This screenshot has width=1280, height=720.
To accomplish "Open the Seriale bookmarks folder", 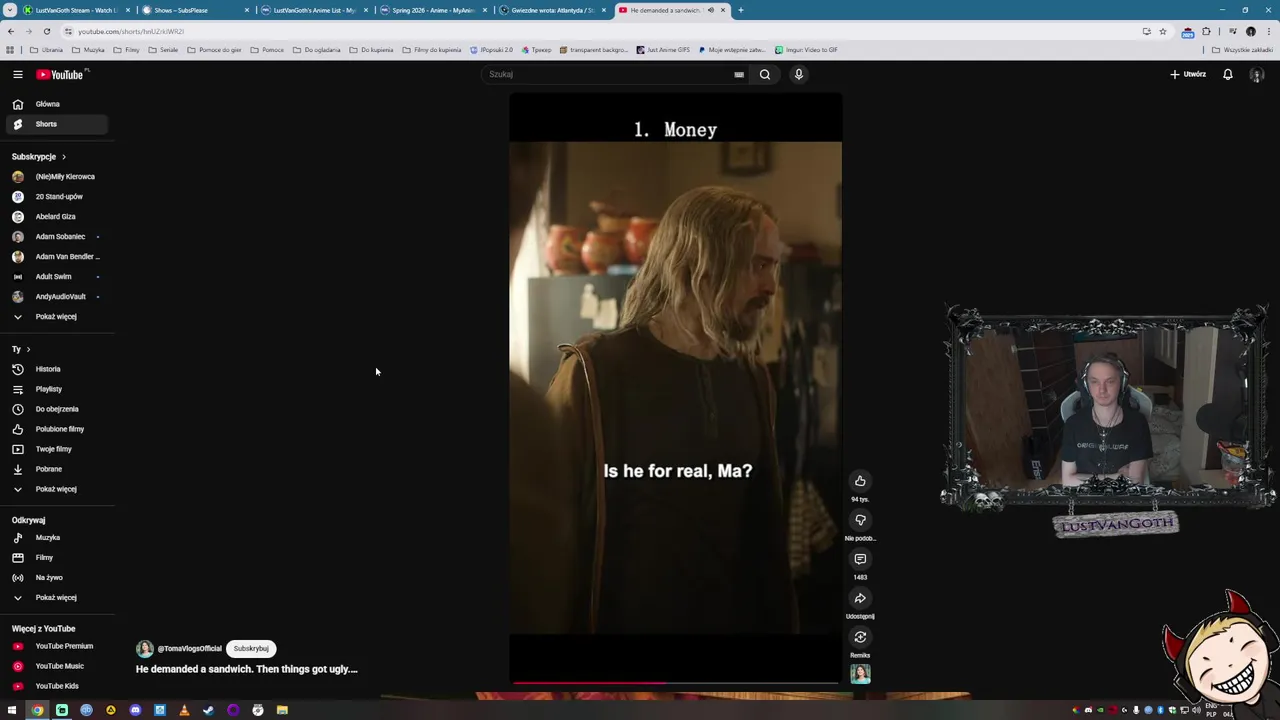I will [x=164, y=50].
